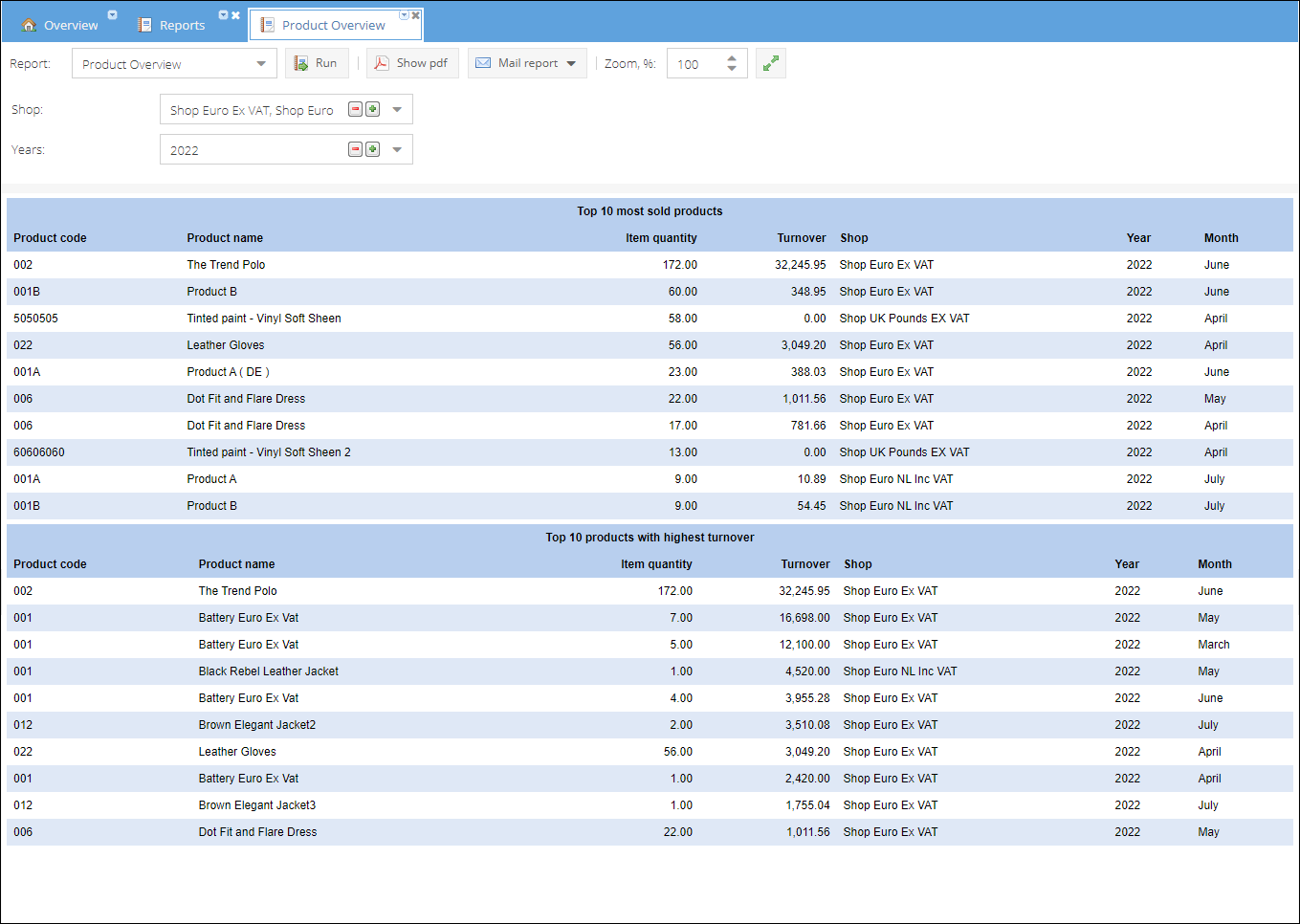Click Month header in most sold table
The image size is (1300, 924).
1221,238
